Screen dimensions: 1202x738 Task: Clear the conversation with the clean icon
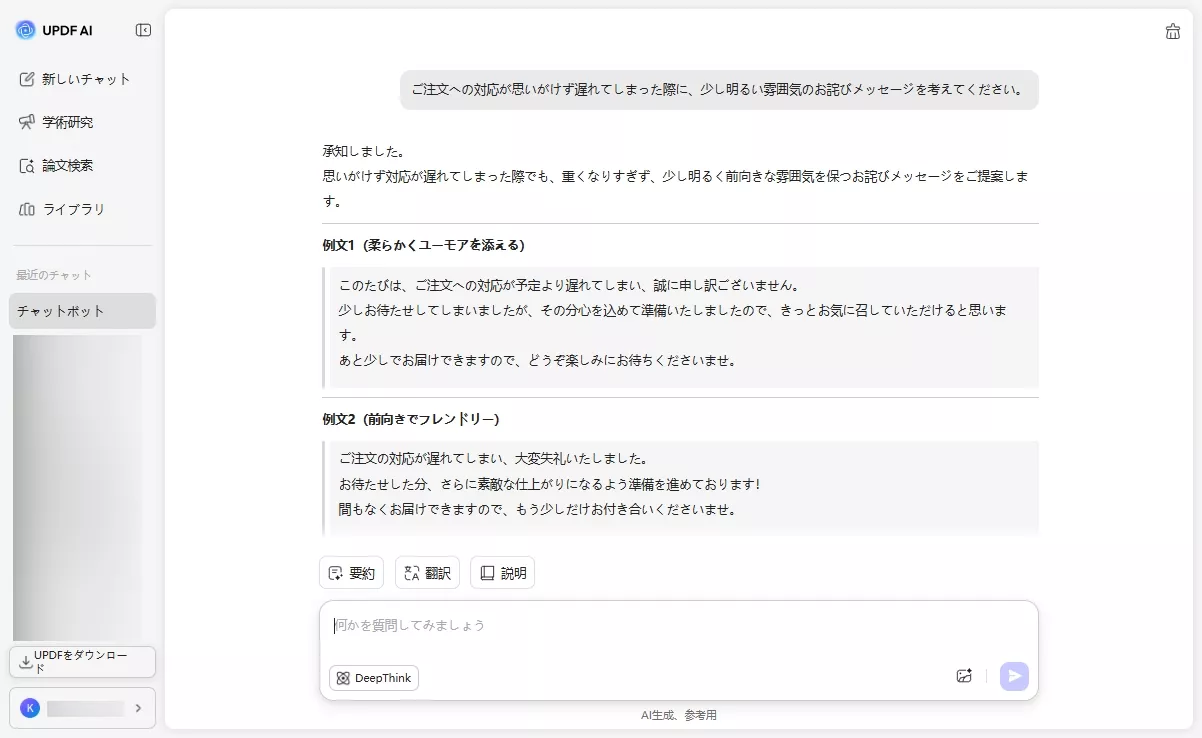coord(1172,31)
